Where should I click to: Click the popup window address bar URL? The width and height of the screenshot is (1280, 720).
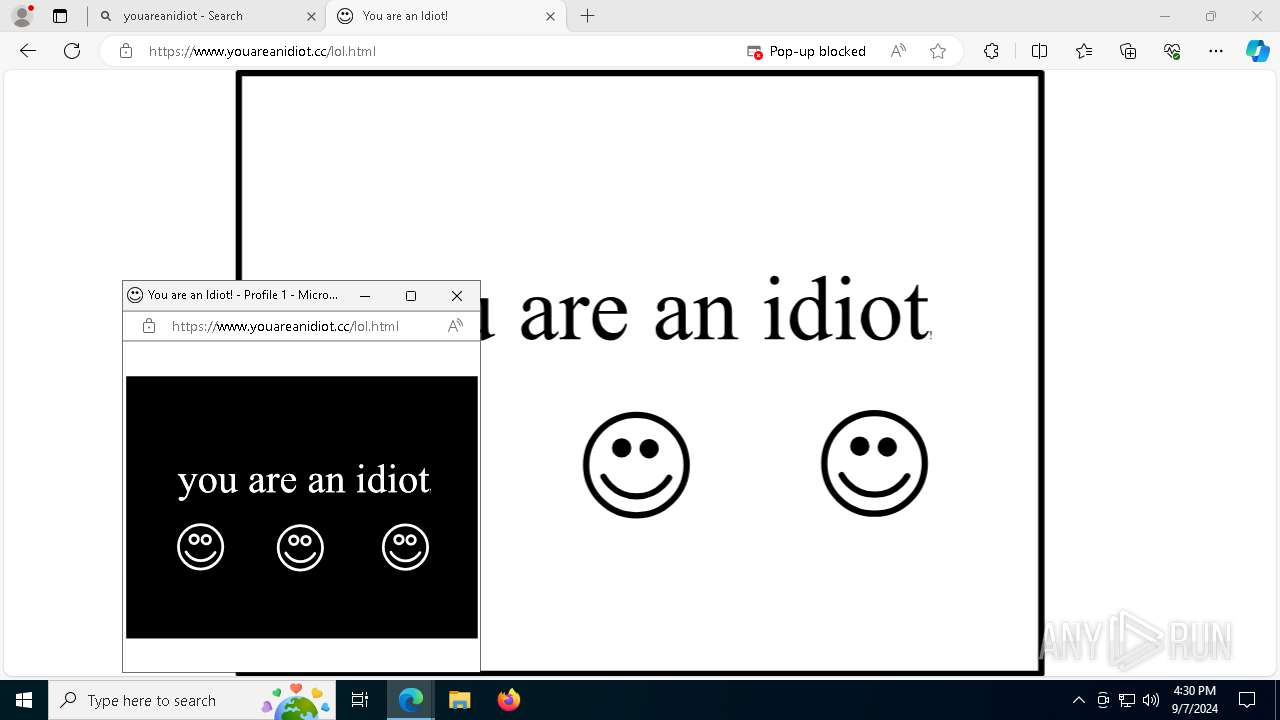(285, 326)
